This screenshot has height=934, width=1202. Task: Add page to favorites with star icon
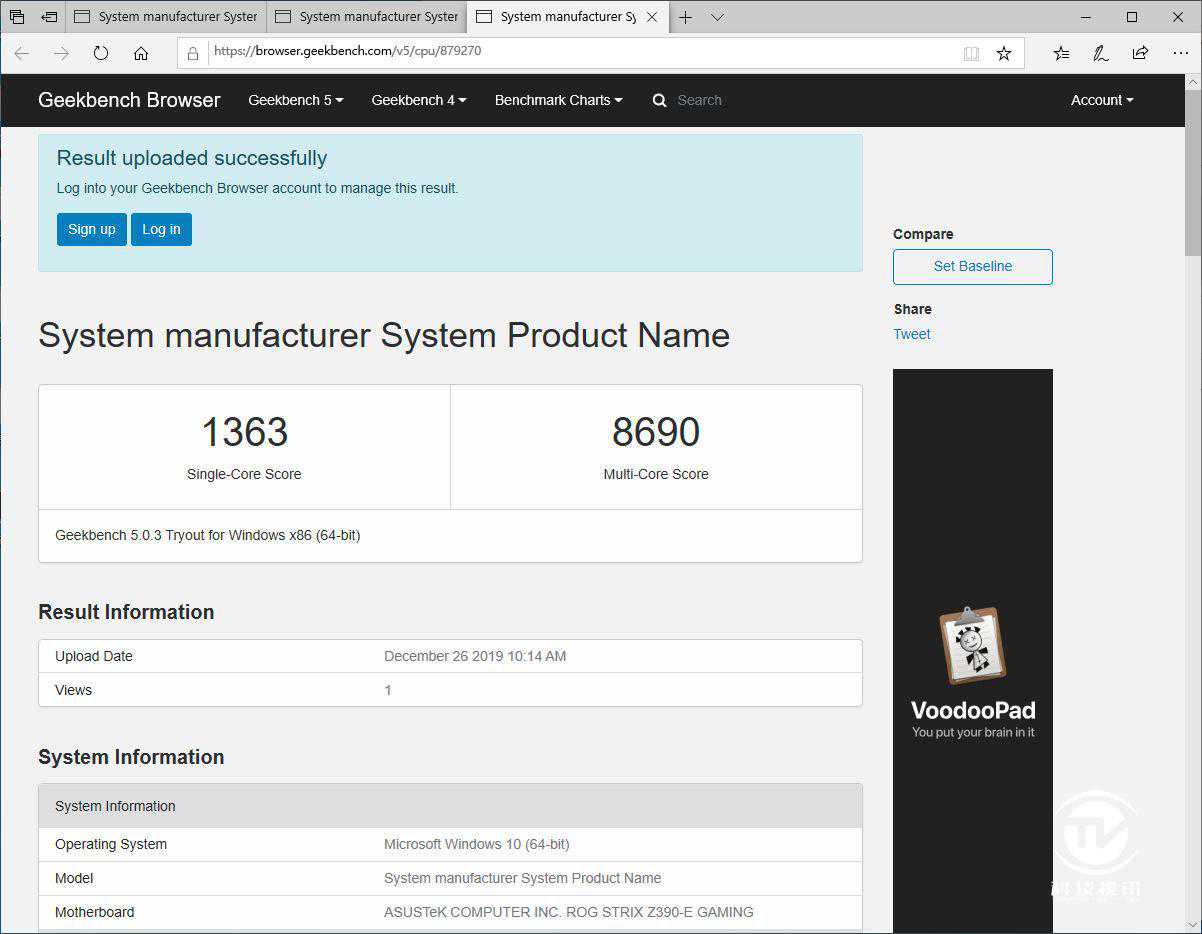coord(1004,53)
